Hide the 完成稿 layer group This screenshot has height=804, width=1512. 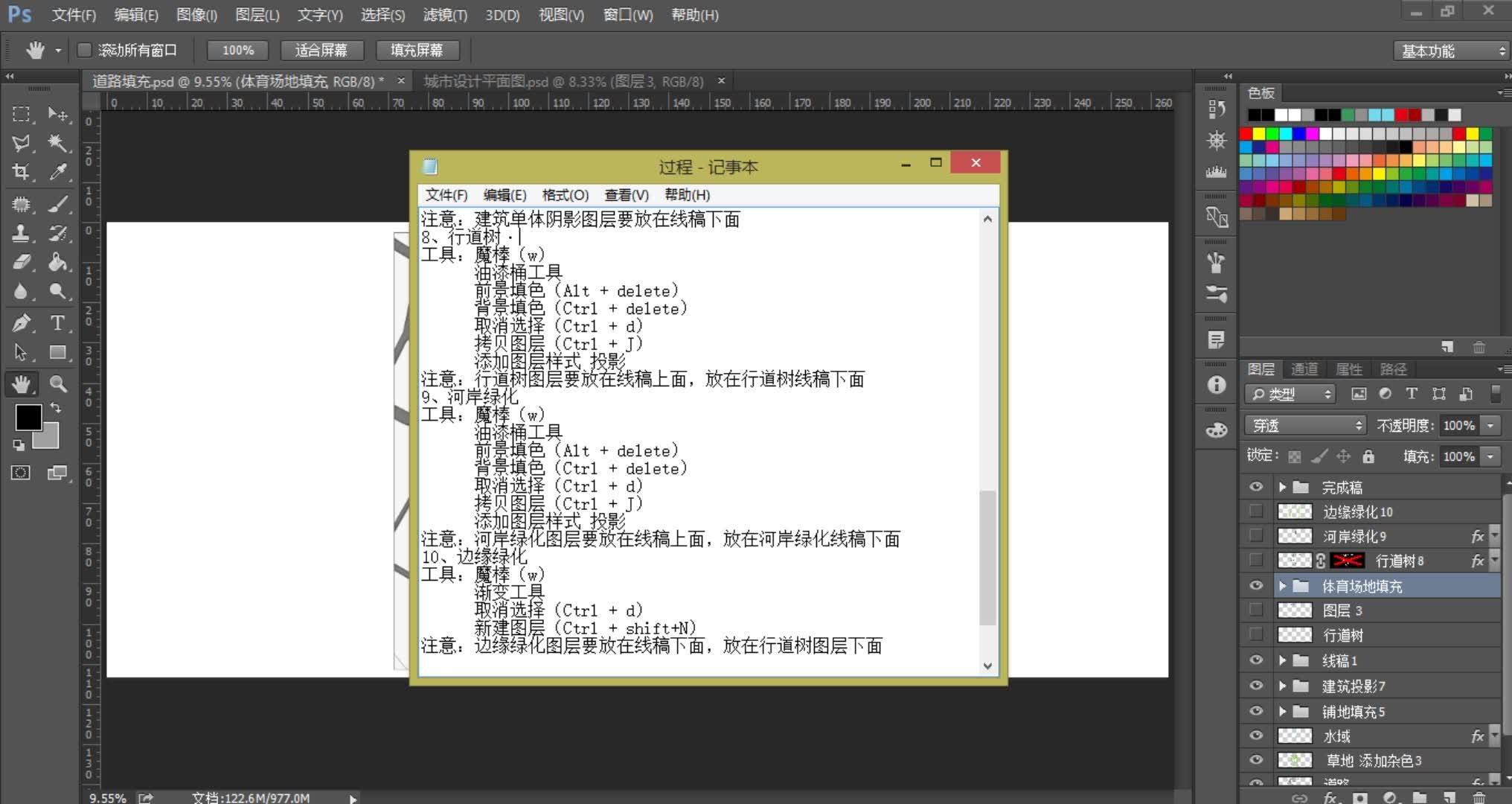pos(1256,487)
